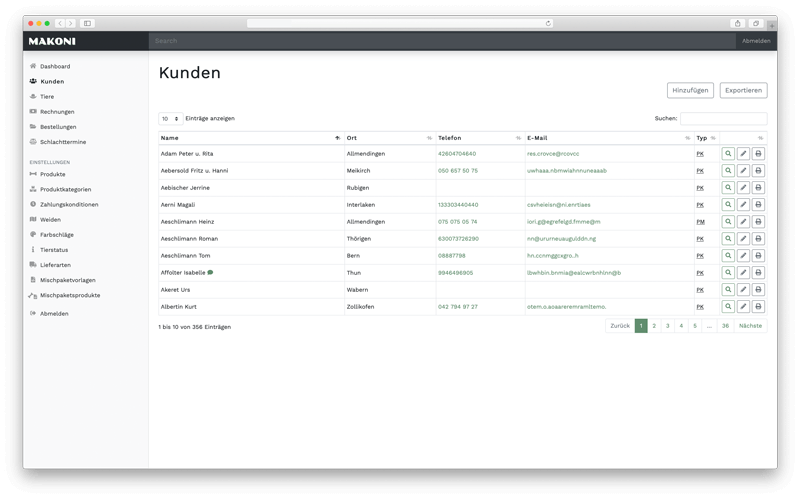Viewport: 800px width, 499px height.
Task: Open the details magnifier for Albertin Kurt
Action: [728, 307]
